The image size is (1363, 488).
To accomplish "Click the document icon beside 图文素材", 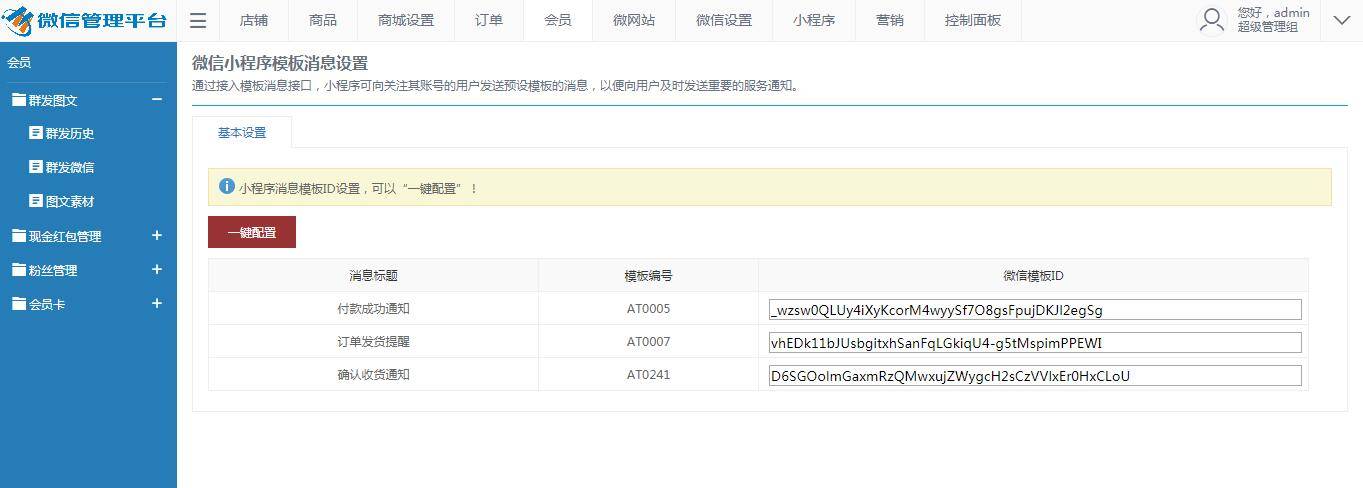I will 36,201.
